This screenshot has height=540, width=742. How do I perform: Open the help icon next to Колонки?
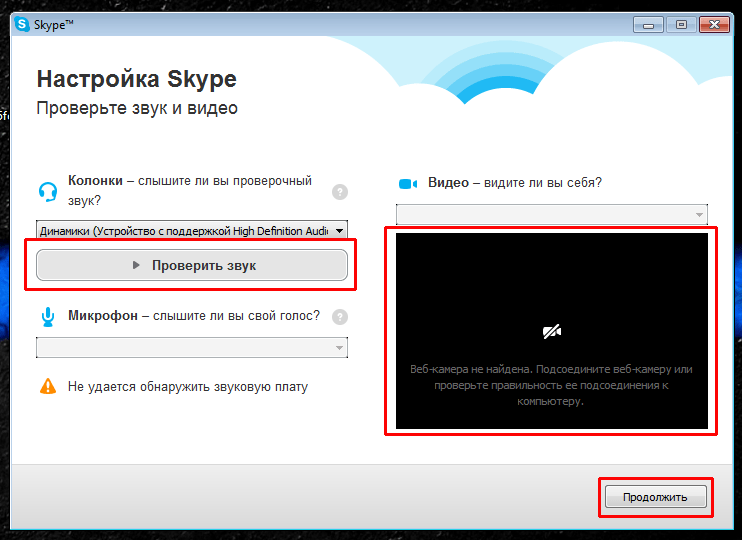click(340, 192)
